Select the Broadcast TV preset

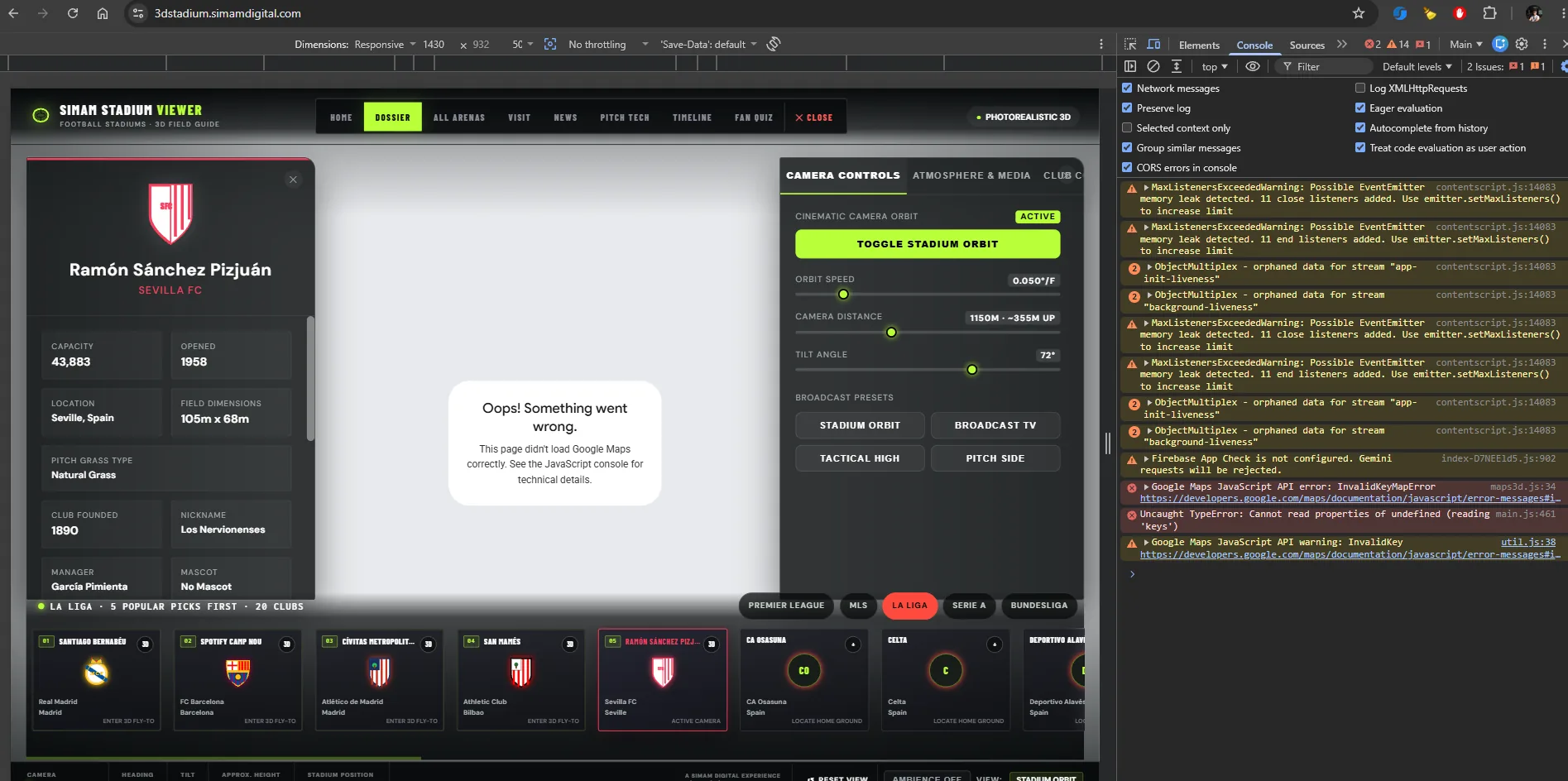(x=995, y=425)
